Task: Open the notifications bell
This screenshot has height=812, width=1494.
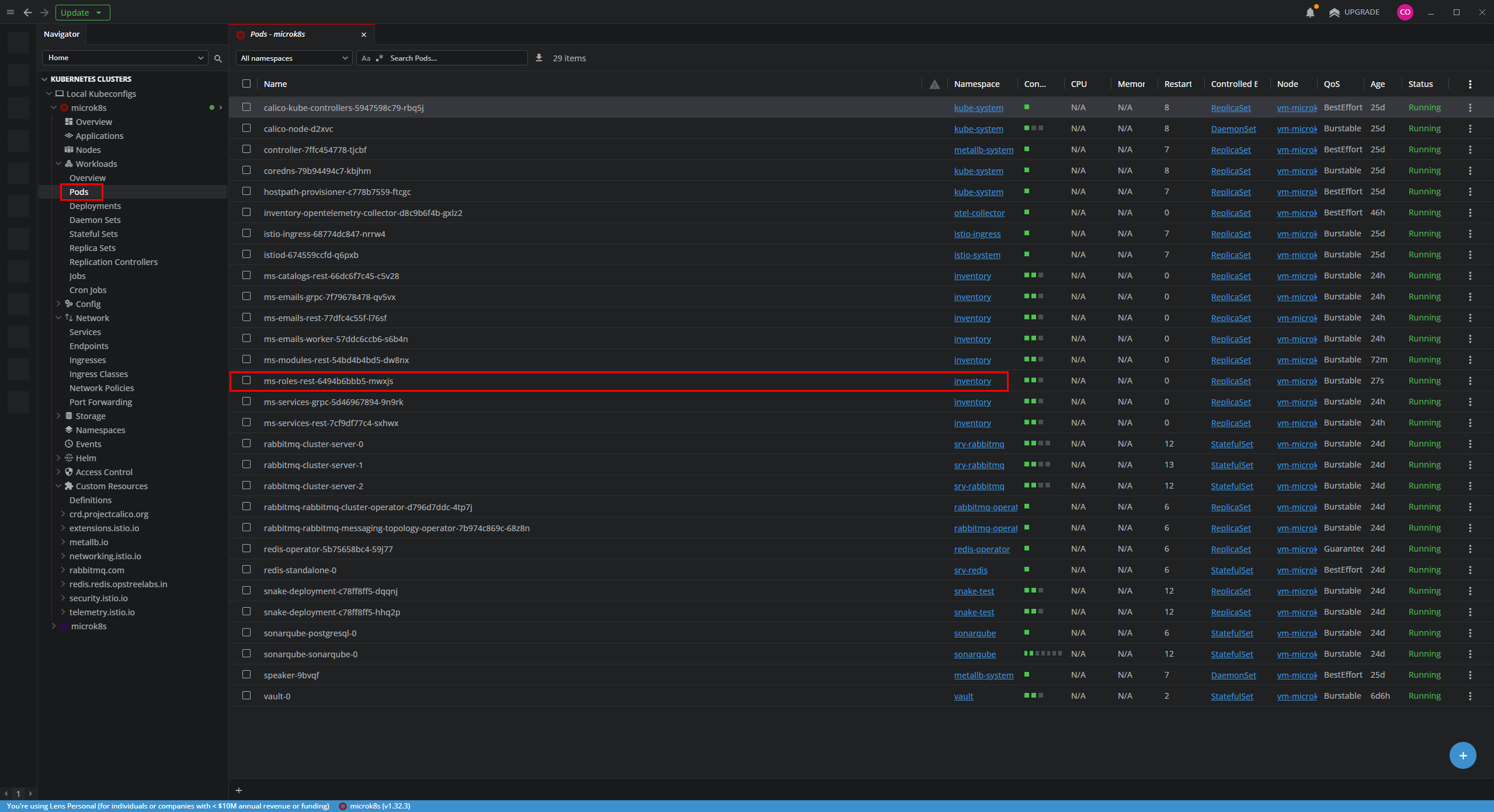Action: pyautogui.click(x=1310, y=12)
